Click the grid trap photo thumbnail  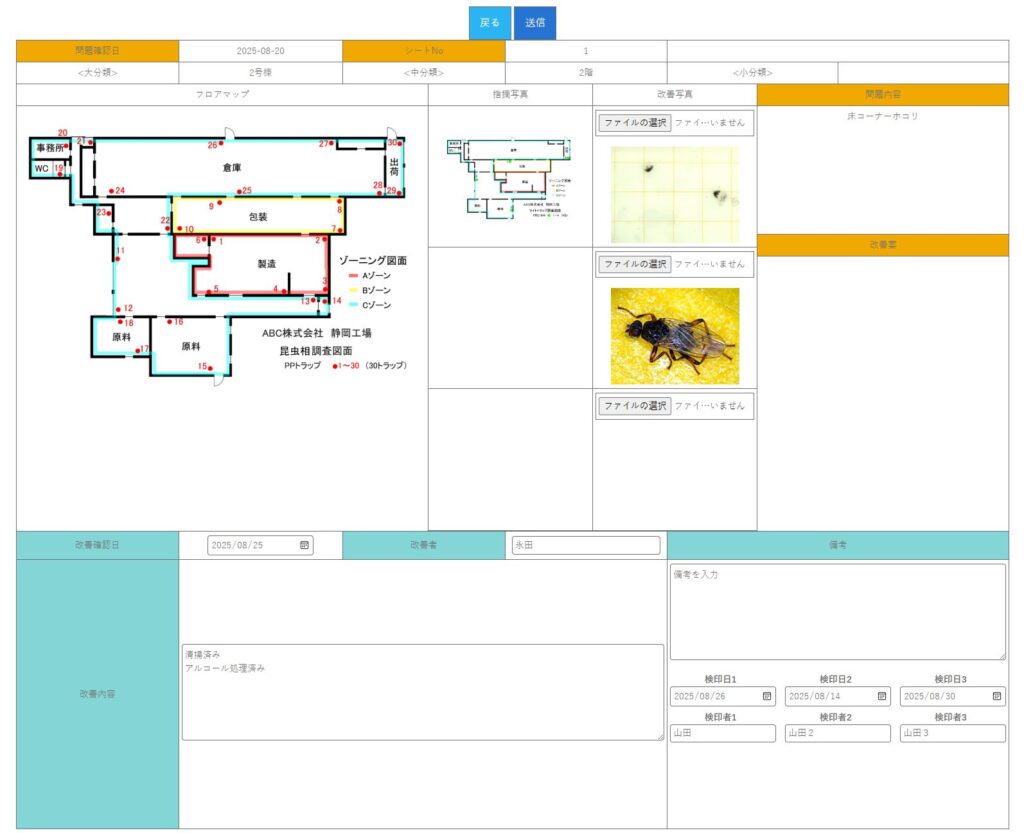point(675,194)
